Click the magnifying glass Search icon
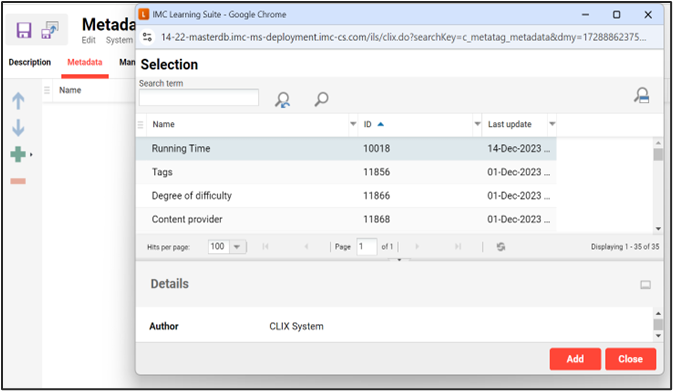Image resolution: width=673 pixels, height=391 pixels. (x=321, y=99)
